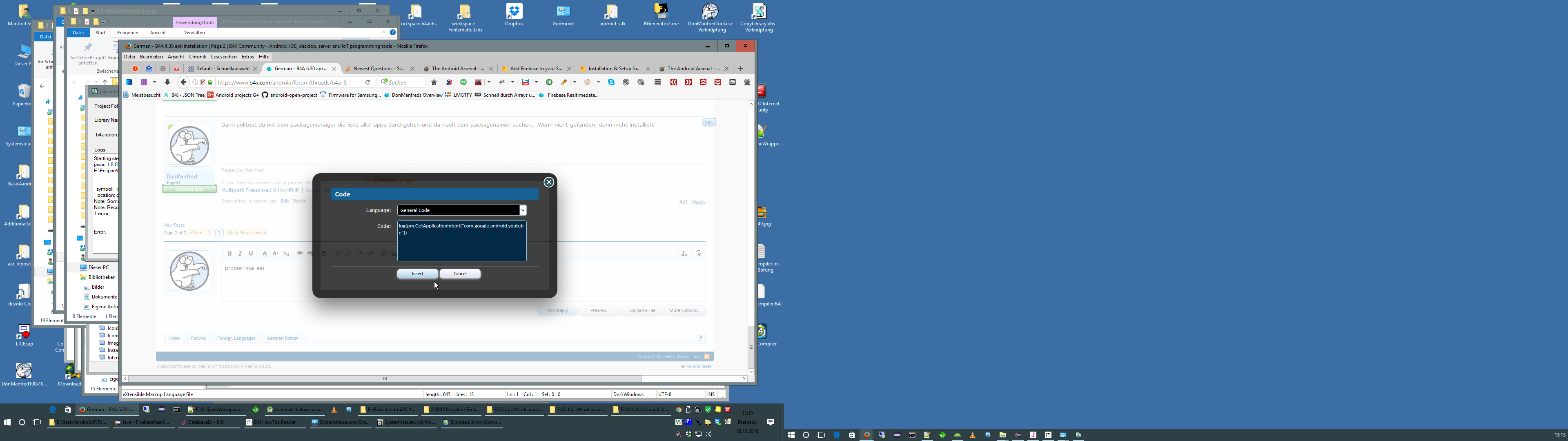Image resolution: width=1568 pixels, height=441 pixels.
Task: Click the Firefox home icon
Action: (434, 82)
